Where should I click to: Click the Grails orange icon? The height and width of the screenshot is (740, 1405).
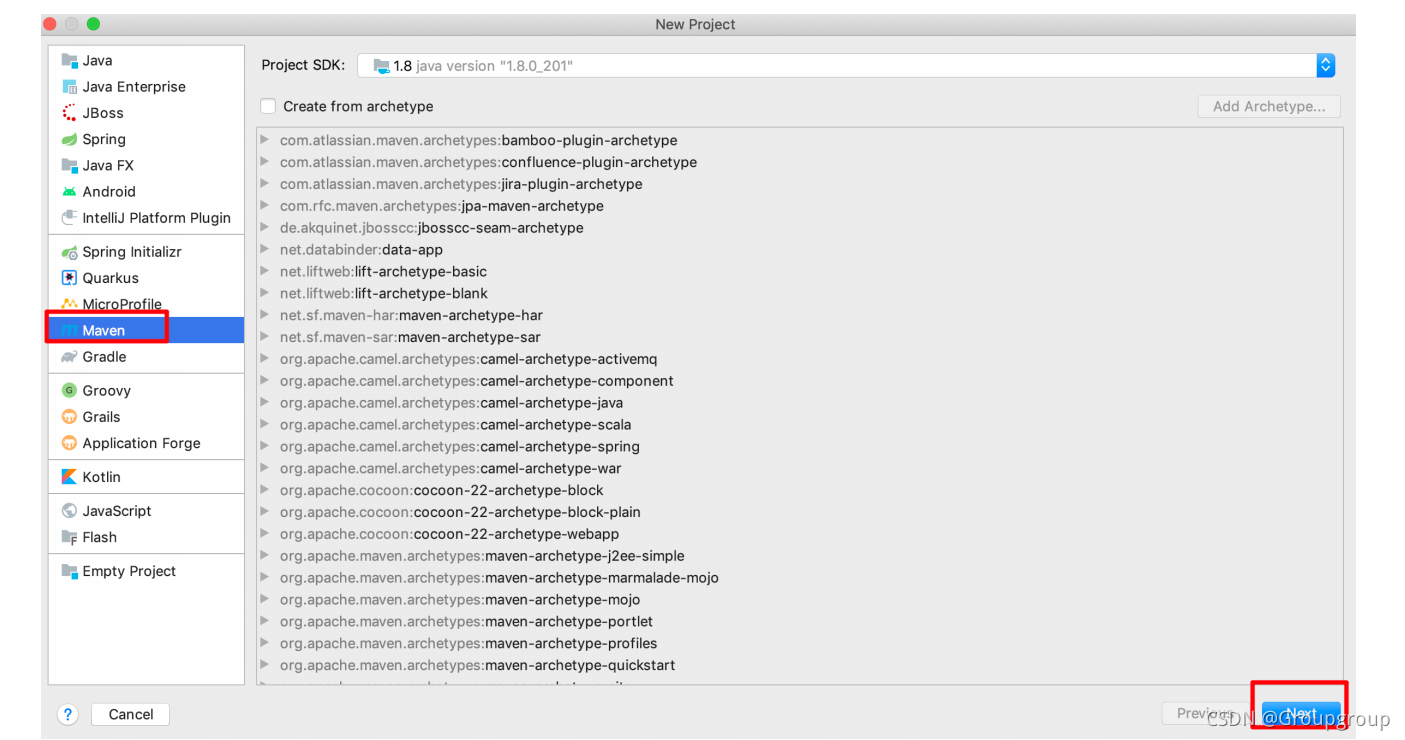[x=69, y=417]
